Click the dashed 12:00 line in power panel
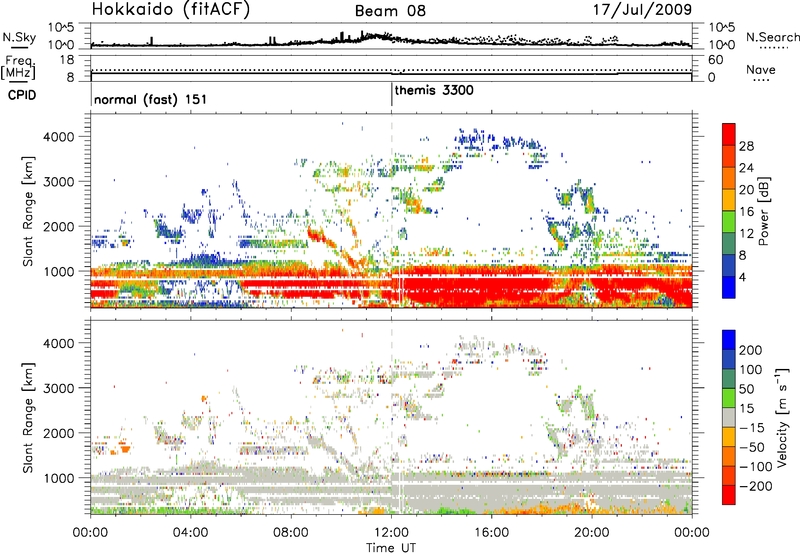 [392, 210]
